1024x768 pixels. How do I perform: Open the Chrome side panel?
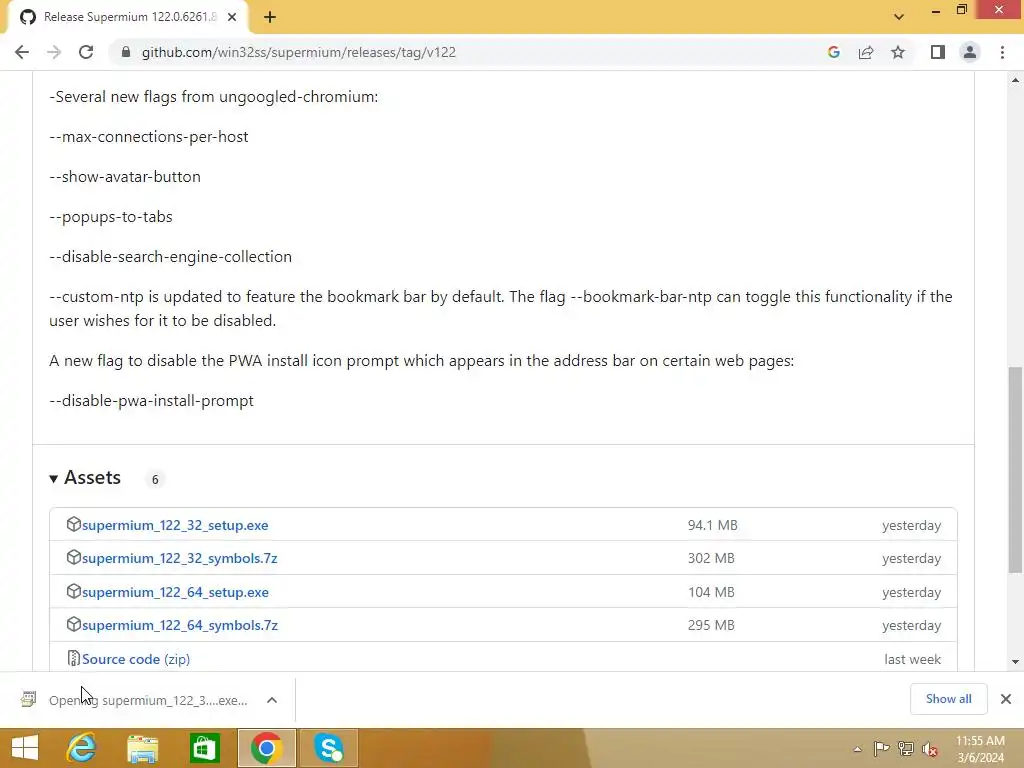click(938, 52)
